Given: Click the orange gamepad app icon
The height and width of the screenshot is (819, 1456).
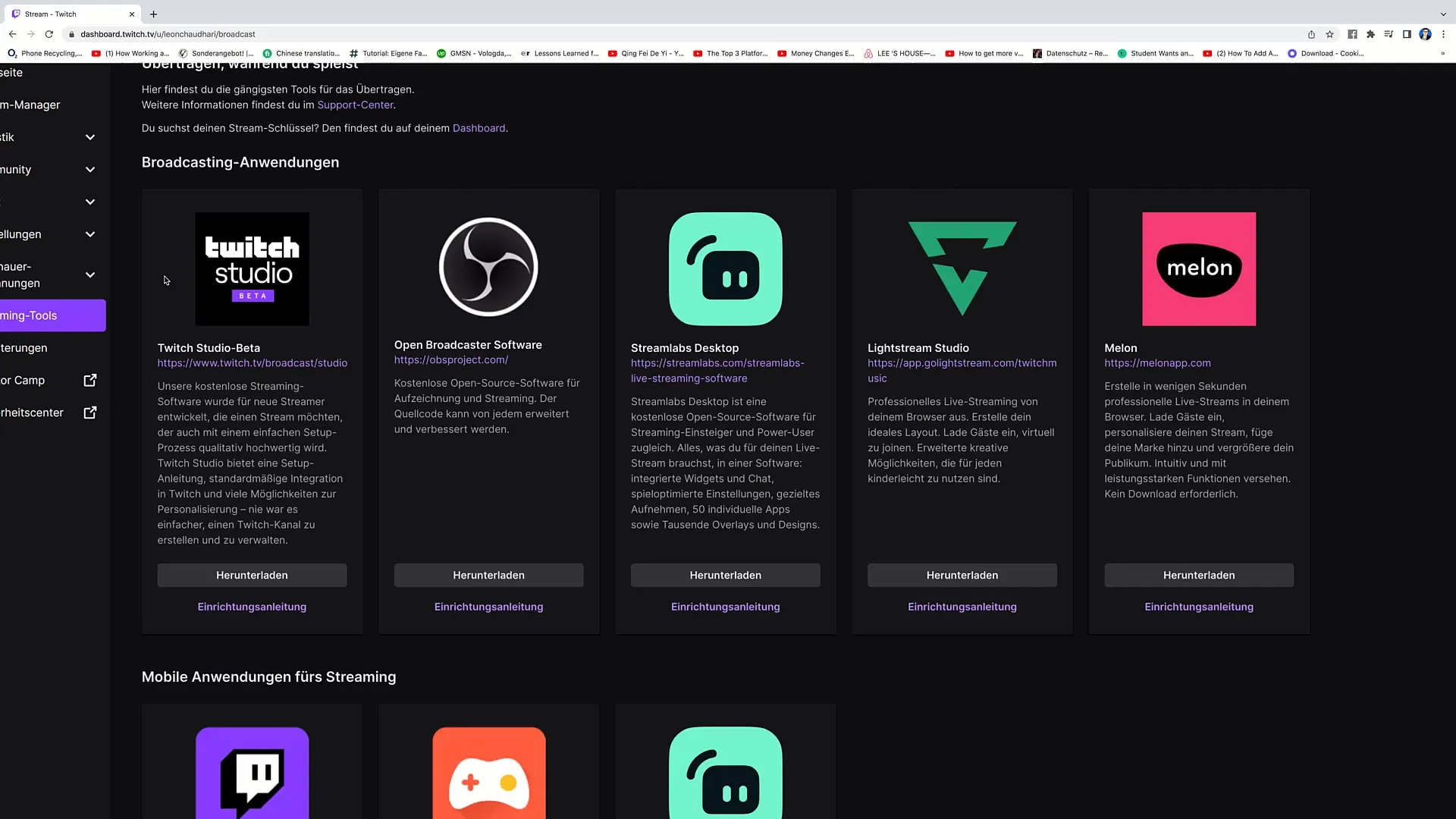Looking at the screenshot, I should pyautogui.click(x=488, y=773).
